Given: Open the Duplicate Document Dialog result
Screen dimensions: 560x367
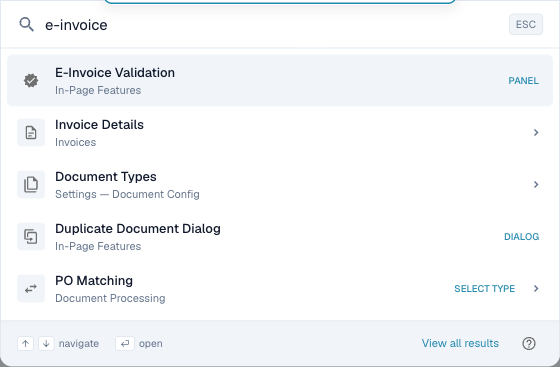Looking at the screenshot, I should [280, 237].
